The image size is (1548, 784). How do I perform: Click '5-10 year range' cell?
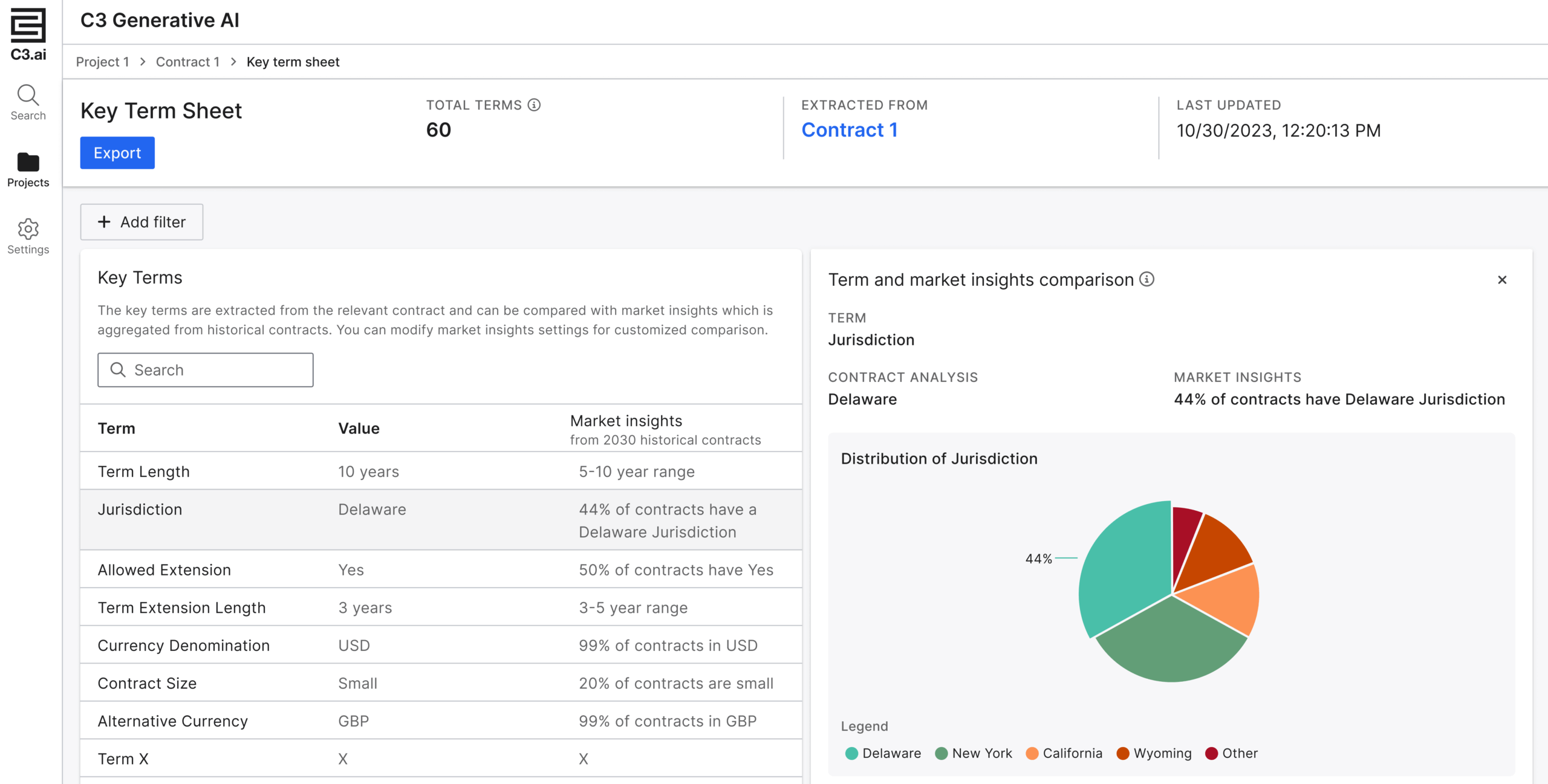click(637, 471)
